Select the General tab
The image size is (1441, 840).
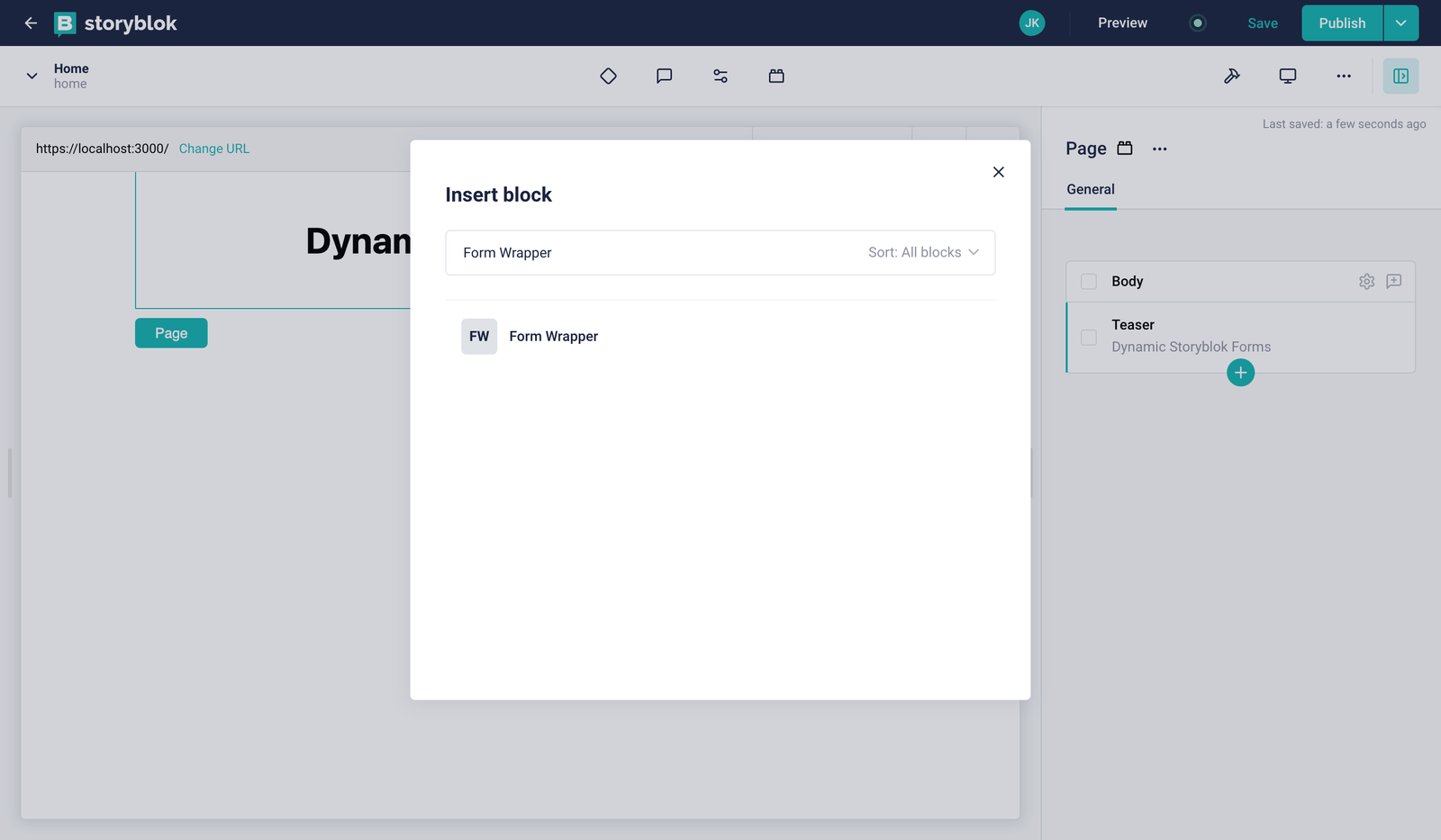click(1090, 190)
